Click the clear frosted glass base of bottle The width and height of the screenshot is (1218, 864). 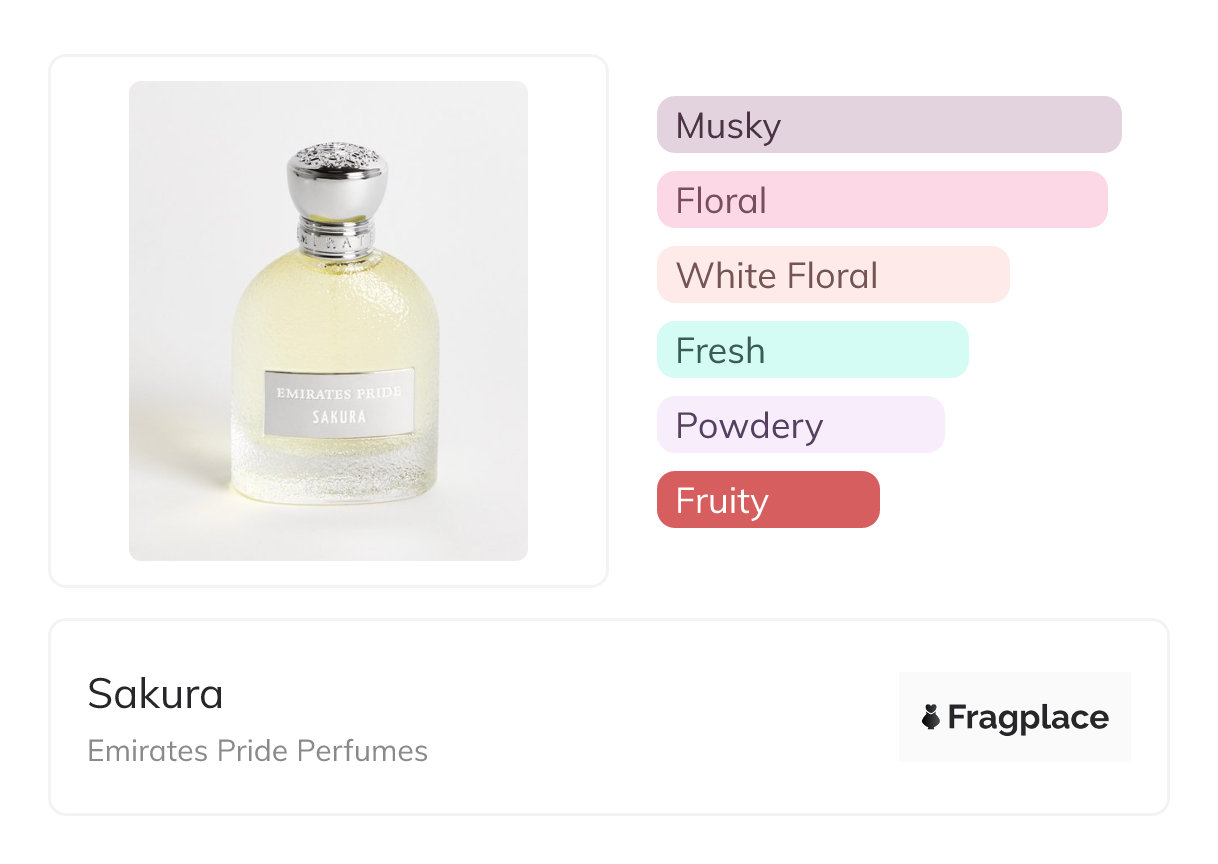coord(335,470)
